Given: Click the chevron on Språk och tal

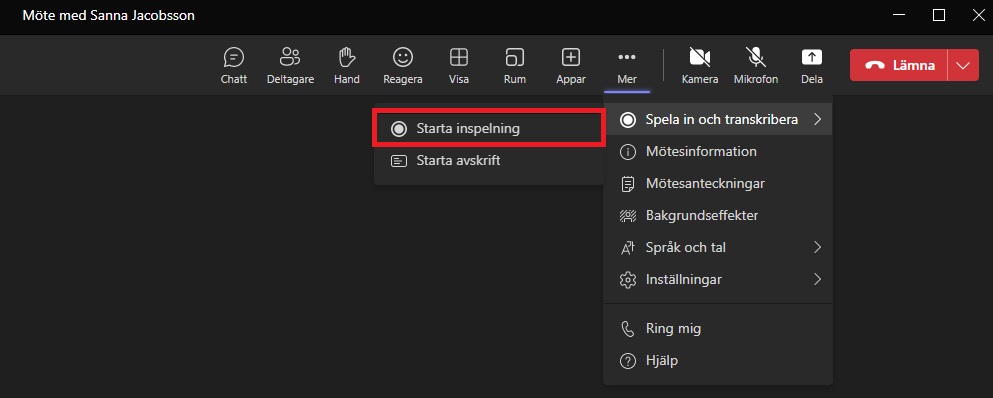Looking at the screenshot, I should point(818,247).
